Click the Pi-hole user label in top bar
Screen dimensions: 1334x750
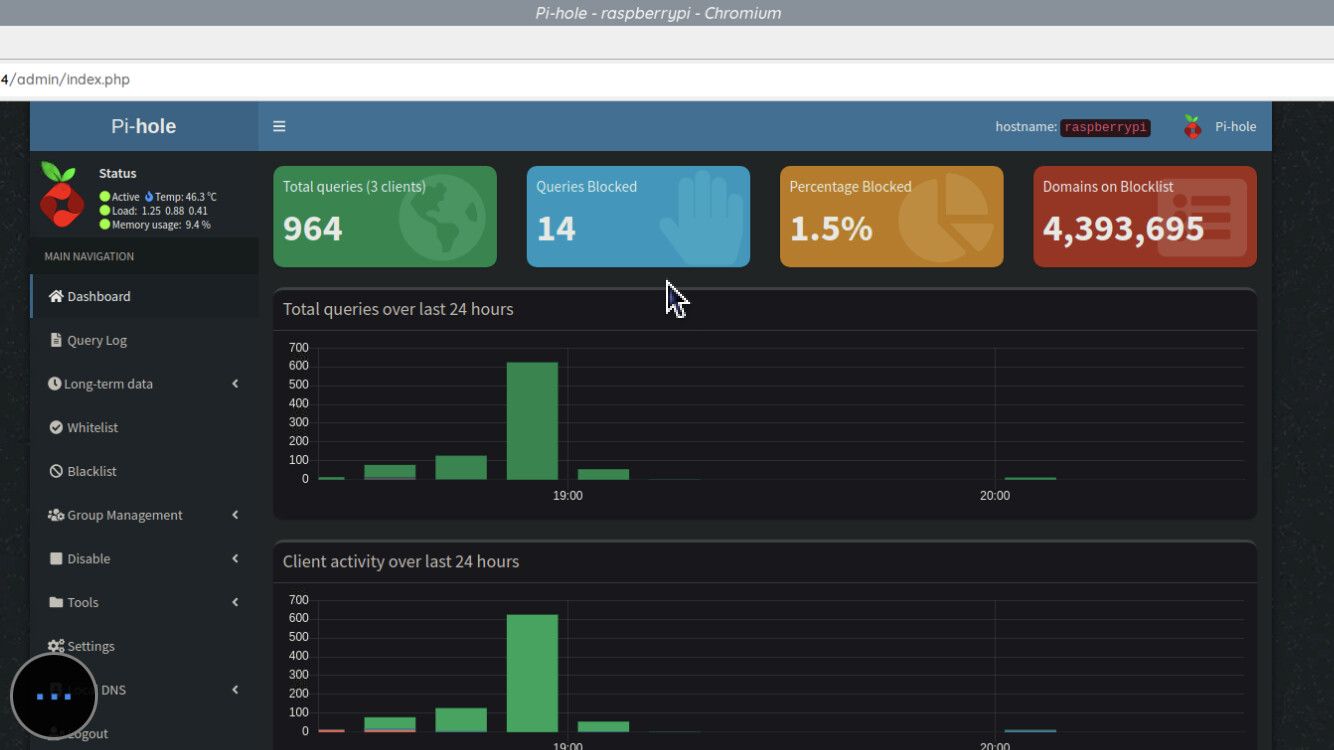(x=1236, y=127)
